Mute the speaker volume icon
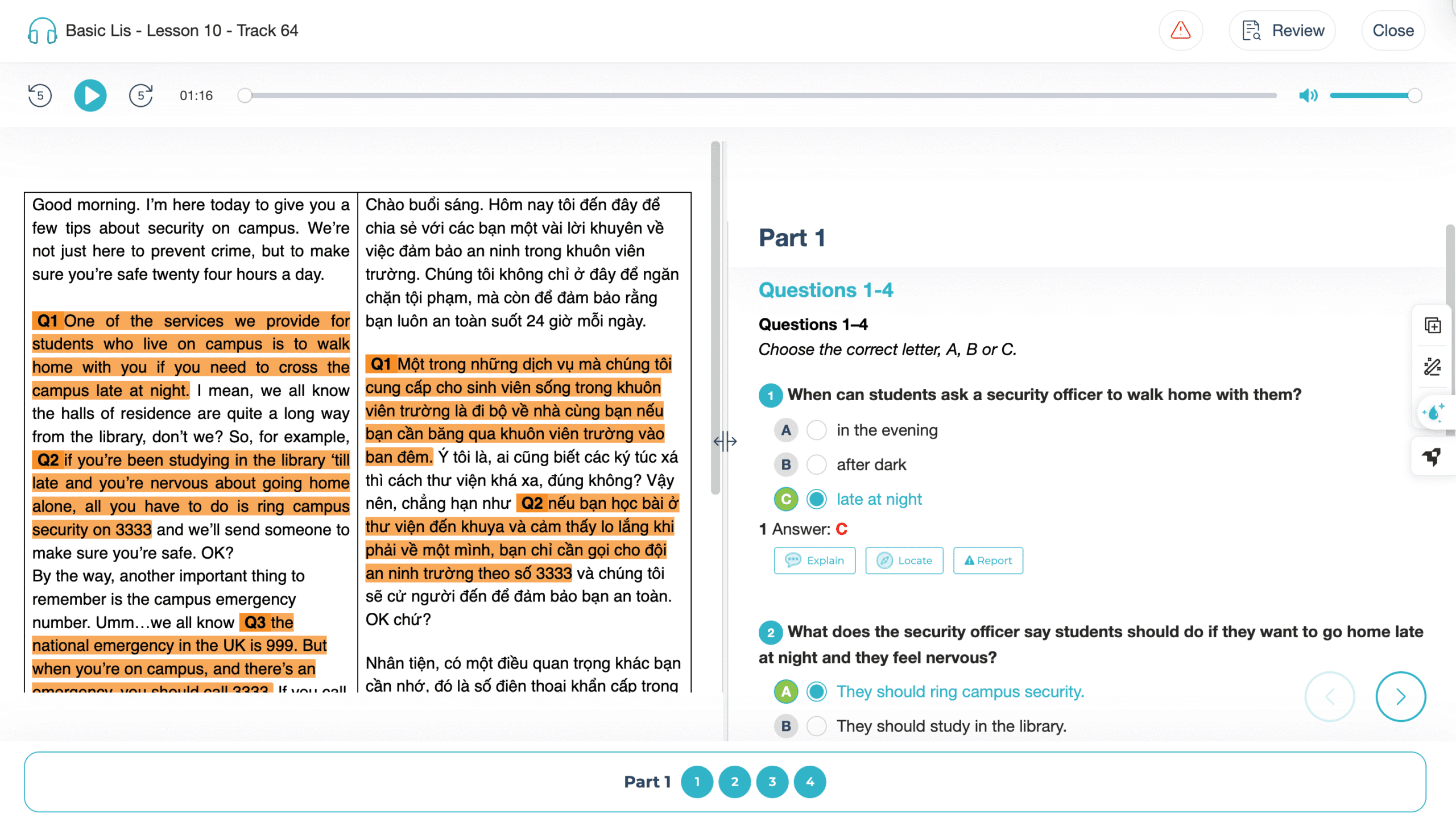Viewport: 1456px width, 818px height. tap(1307, 95)
